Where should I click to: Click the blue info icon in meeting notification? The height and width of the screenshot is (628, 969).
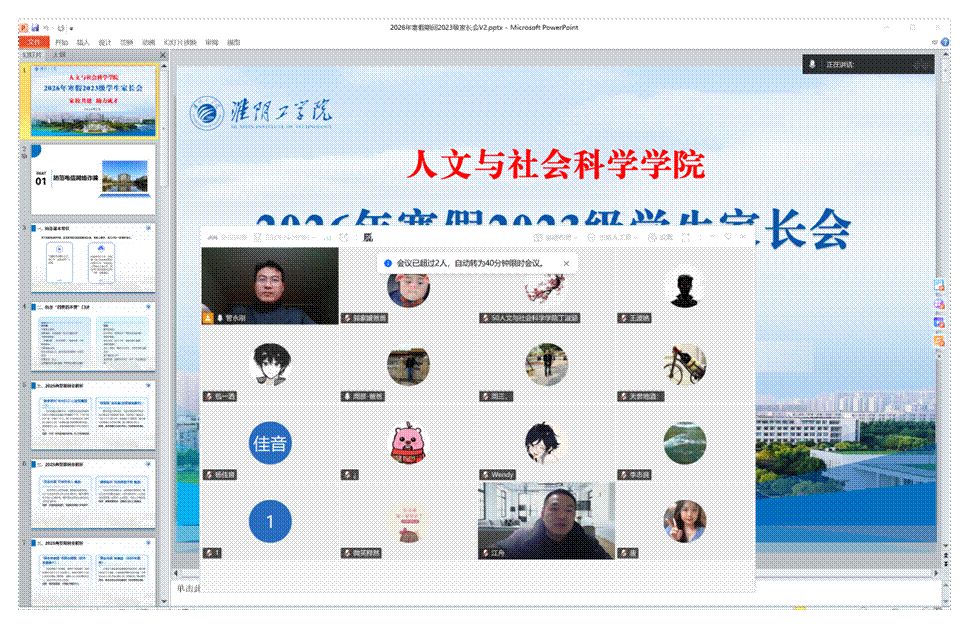[388, 263]
